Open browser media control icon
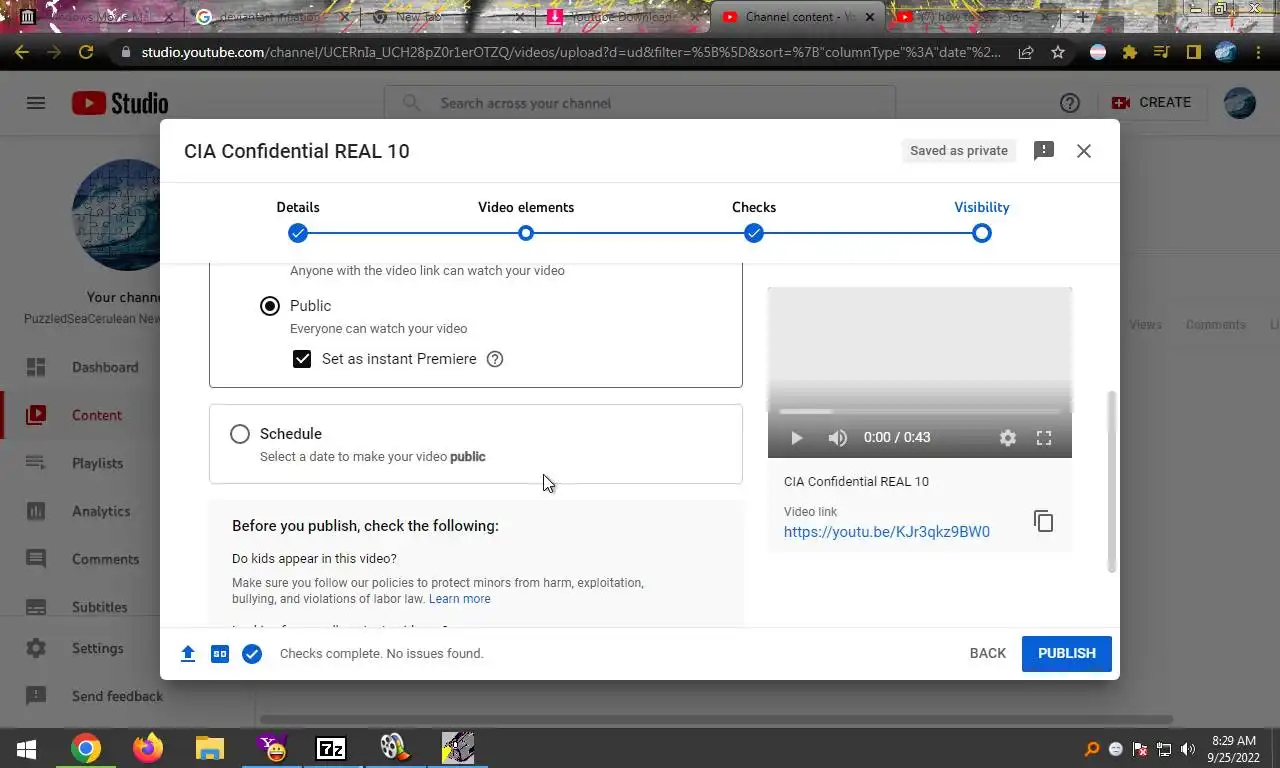 [1161, 53]
